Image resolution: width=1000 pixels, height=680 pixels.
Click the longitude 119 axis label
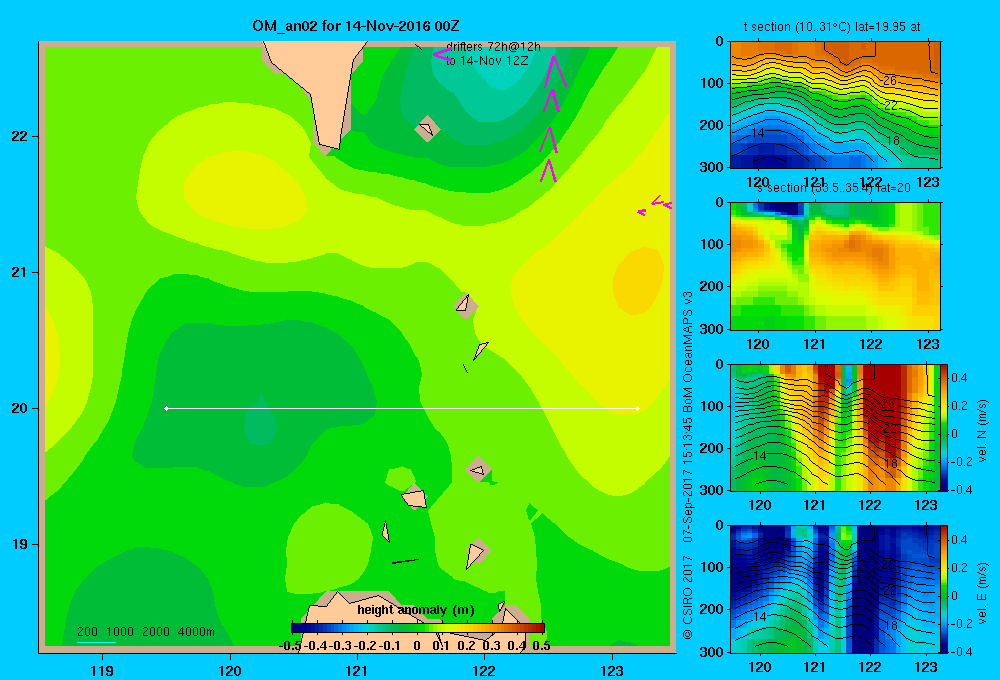coord(102,670)
